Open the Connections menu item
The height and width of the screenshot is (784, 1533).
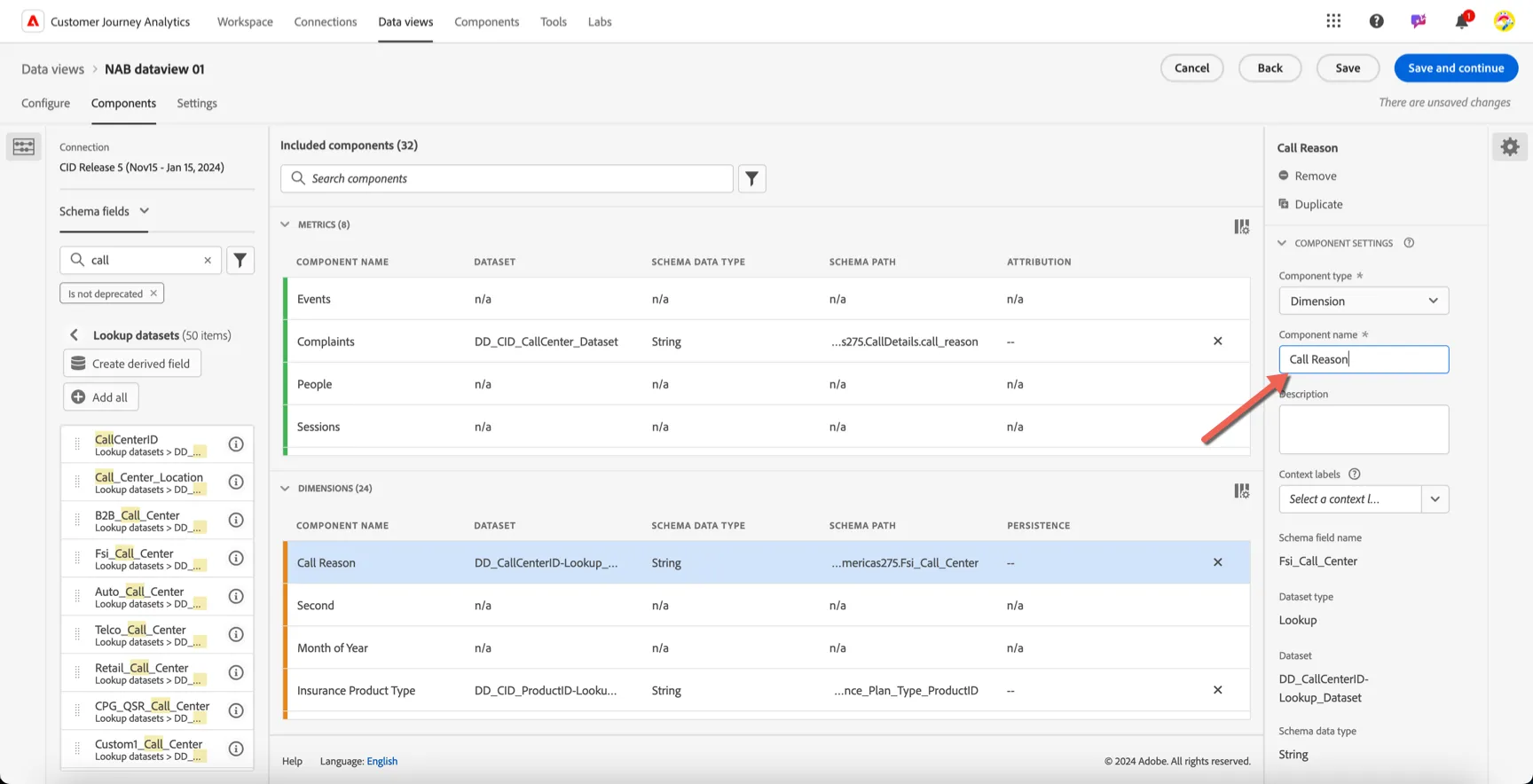pyautogui.click(x=326, y=21)
